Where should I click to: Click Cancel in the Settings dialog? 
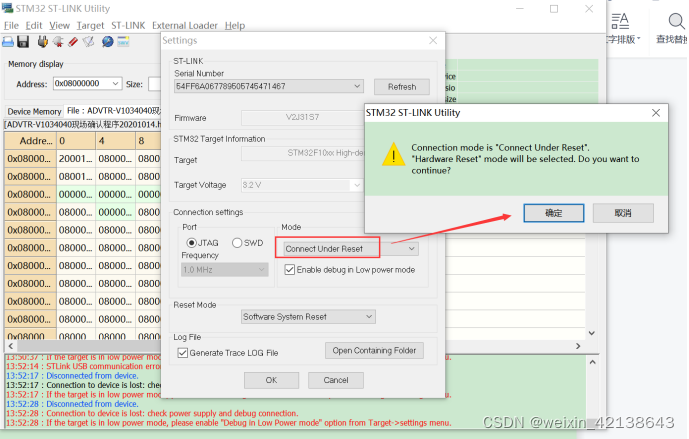pos(336,380)
